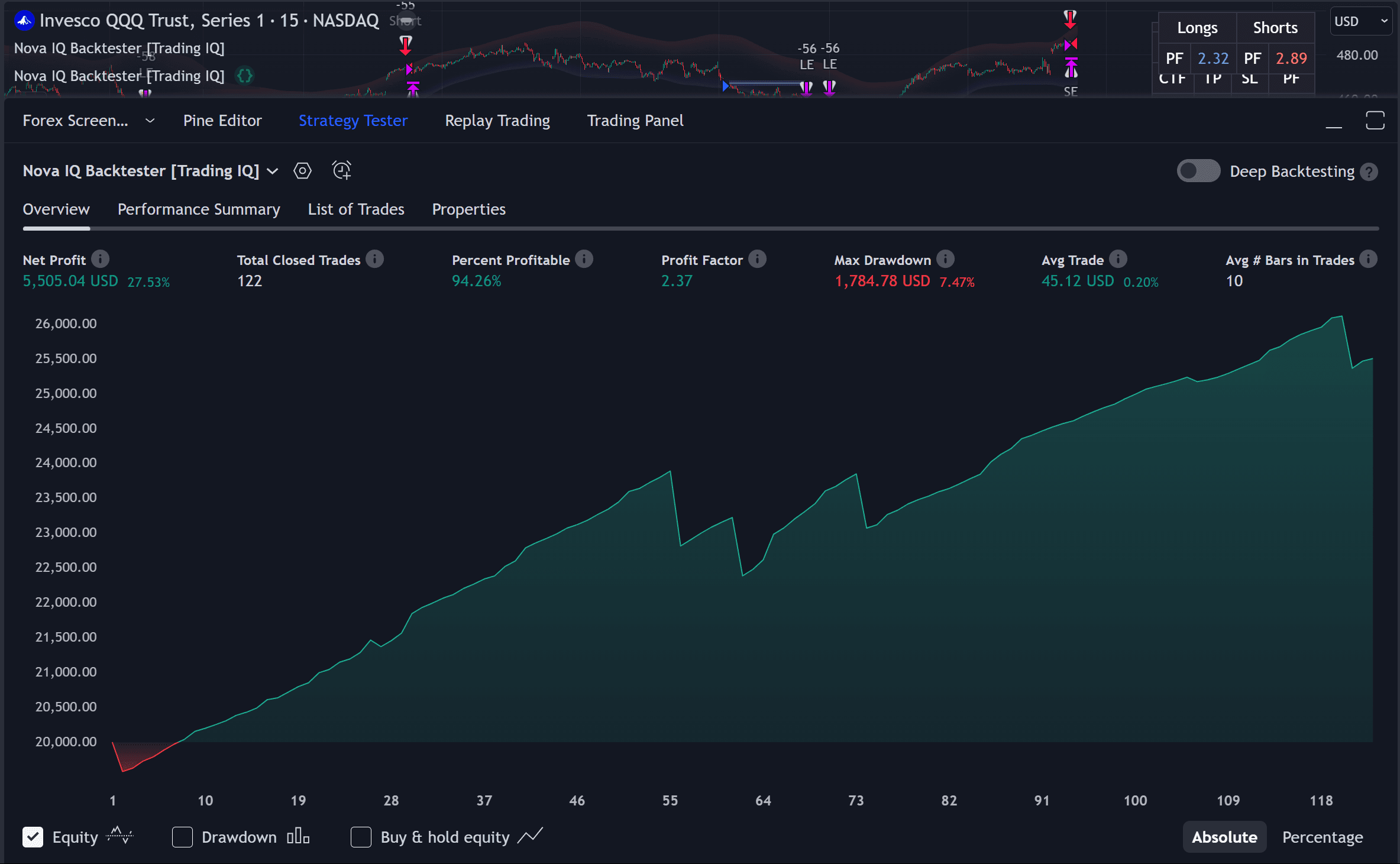The width and height of the screenshot is (1400, 864).
Task: Click the 480.00 price axis label
Action: (x=1357, y=55)
